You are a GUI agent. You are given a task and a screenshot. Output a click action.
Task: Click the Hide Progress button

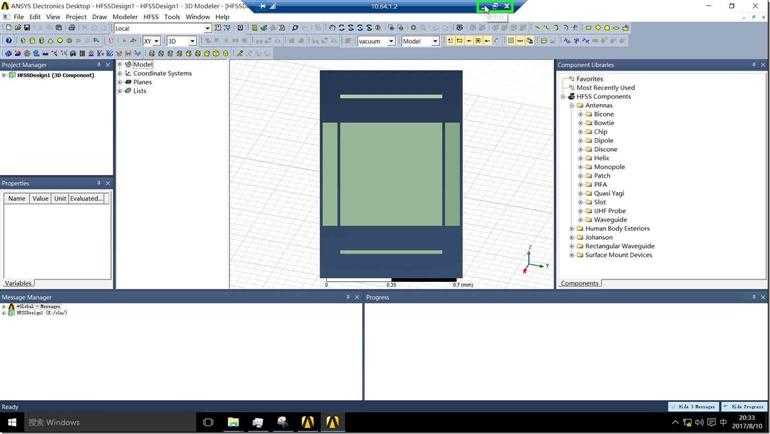[744, 407]
